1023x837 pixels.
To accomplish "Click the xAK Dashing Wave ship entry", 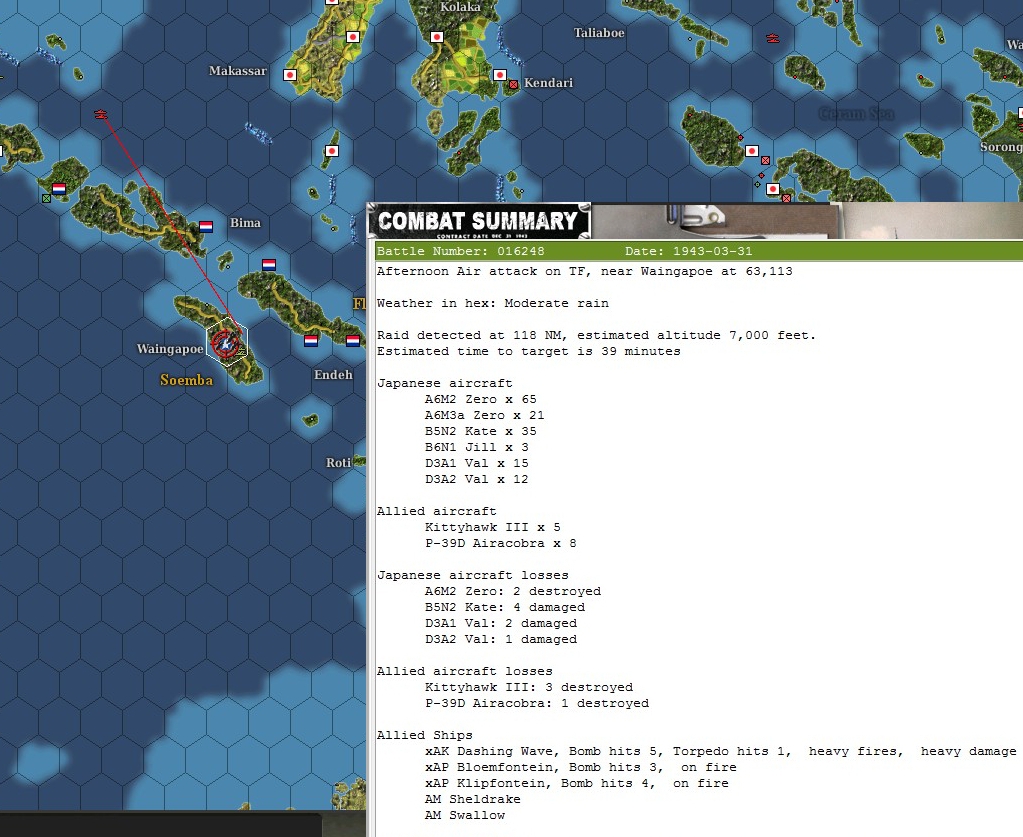I will (x=721, y=751).
